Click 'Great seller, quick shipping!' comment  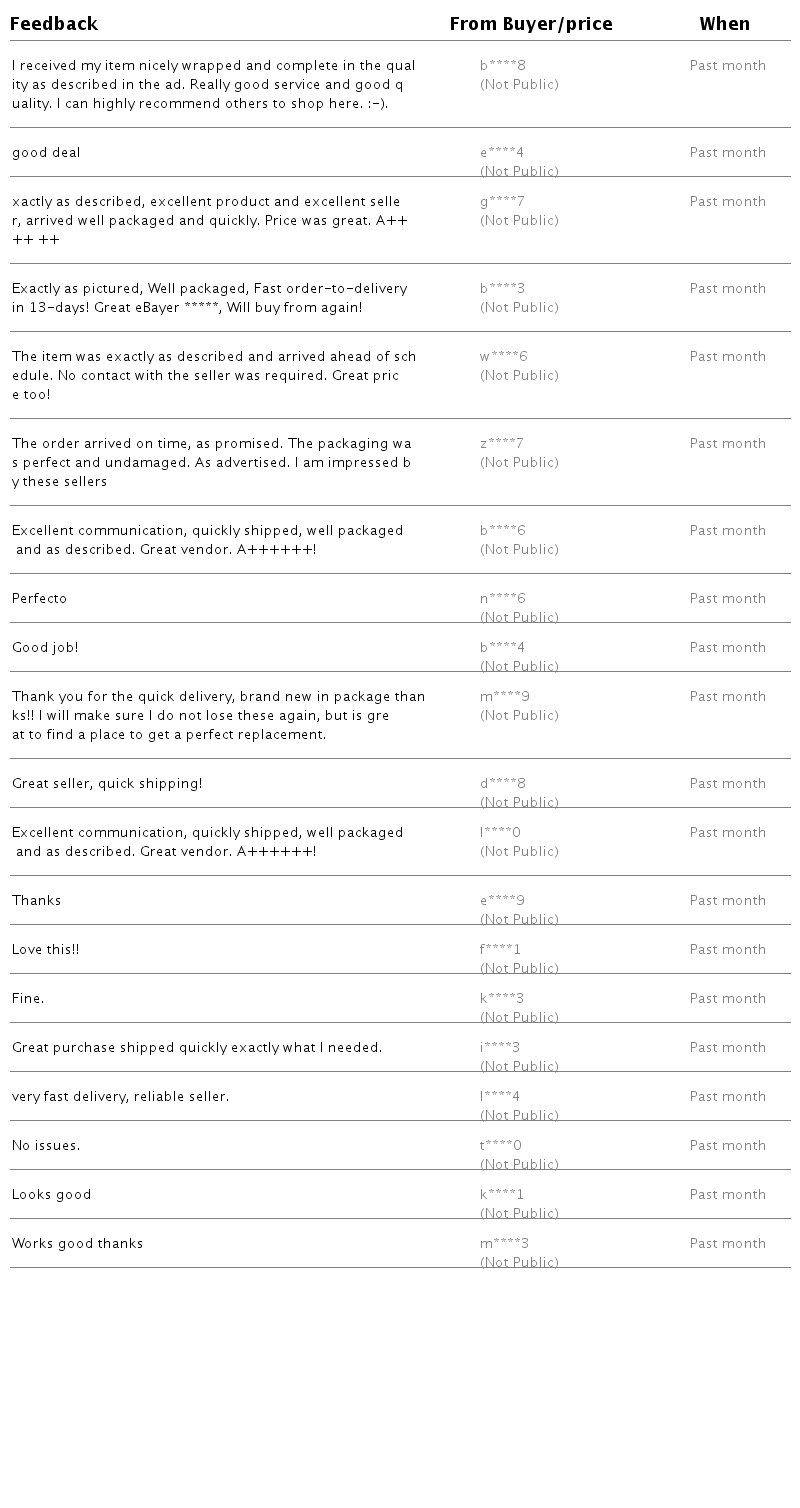coord(107,784)
